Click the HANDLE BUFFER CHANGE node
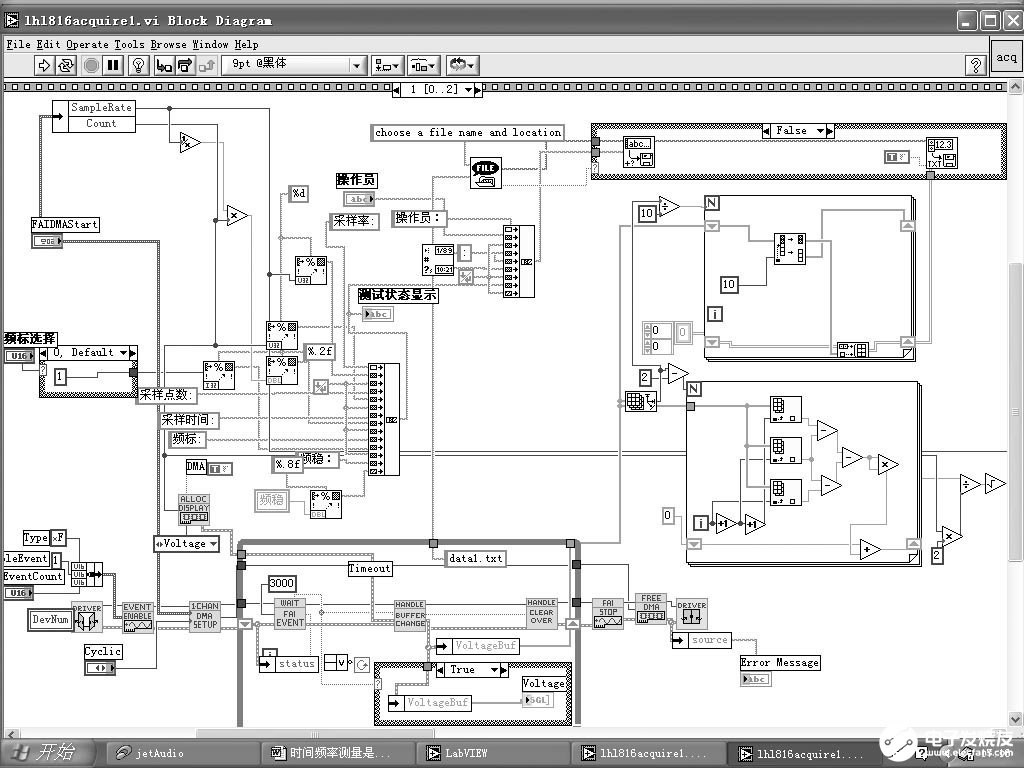The width and height of the screenshot is (1024, 768). tap(409, 614)
